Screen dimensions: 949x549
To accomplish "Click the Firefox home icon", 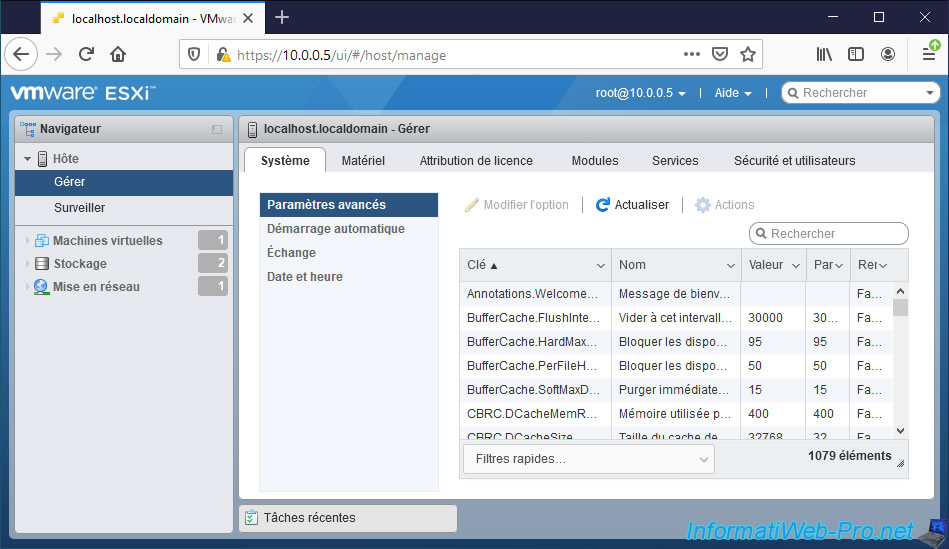I will click(118, 54).
